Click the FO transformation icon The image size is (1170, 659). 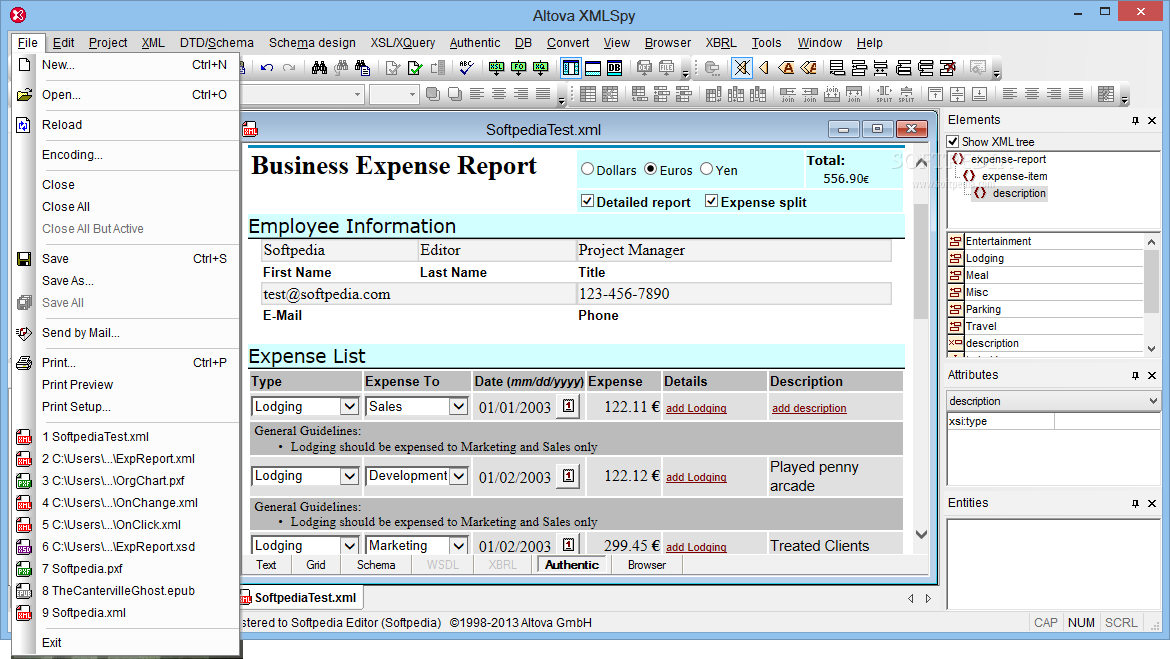click(519, 68)
